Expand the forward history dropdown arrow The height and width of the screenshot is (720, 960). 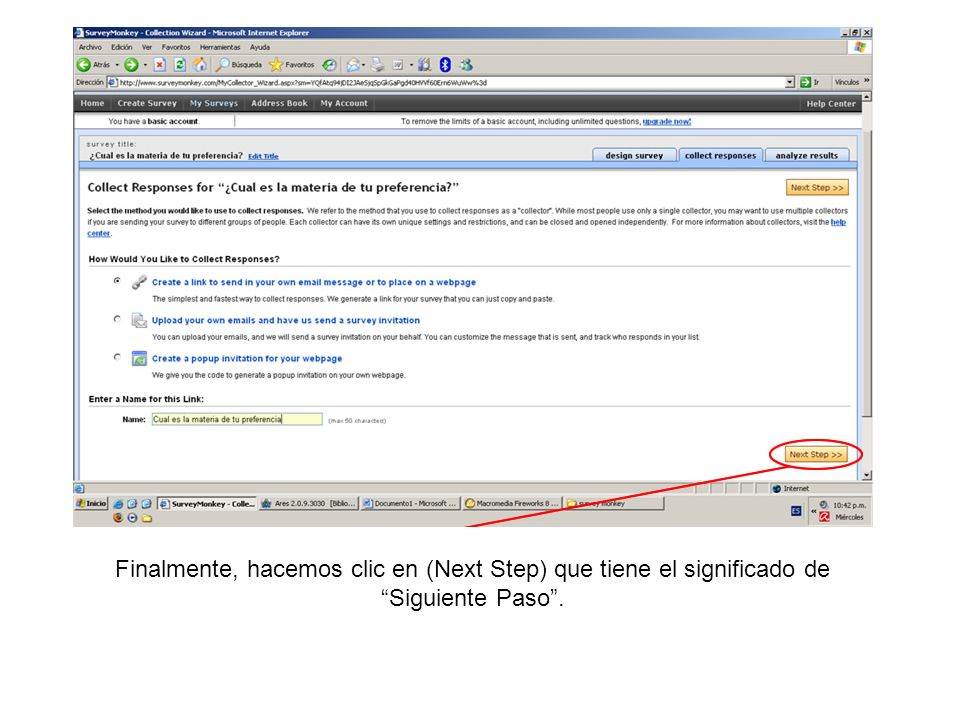click(x=145, y=65)
